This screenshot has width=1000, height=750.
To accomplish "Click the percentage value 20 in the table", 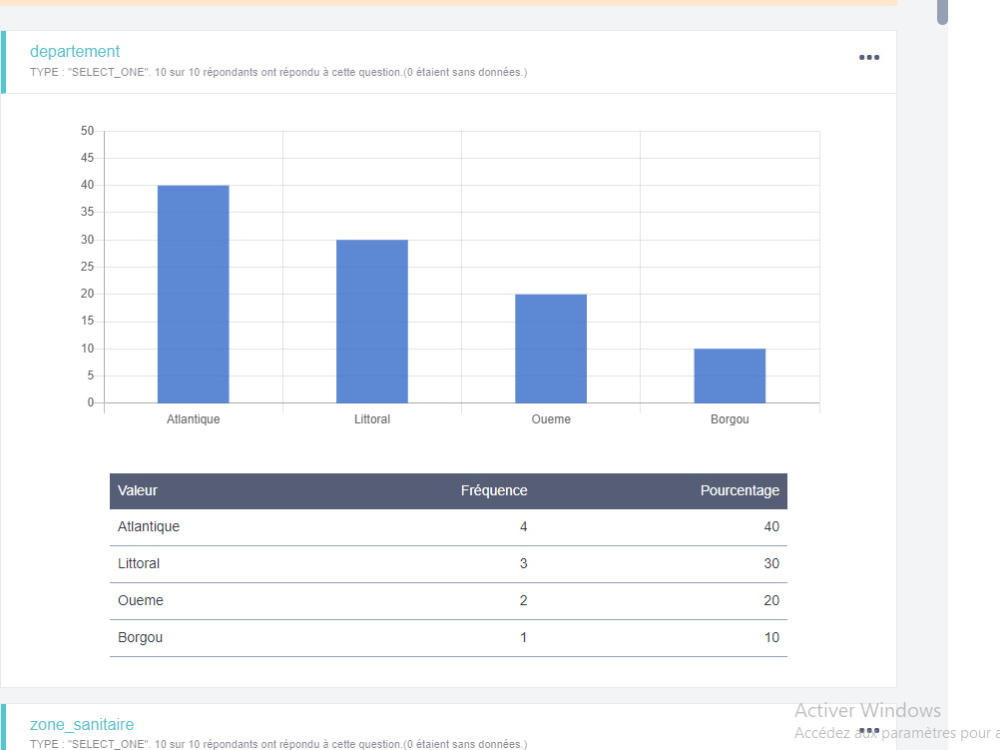I will click(x=772, y=601).
